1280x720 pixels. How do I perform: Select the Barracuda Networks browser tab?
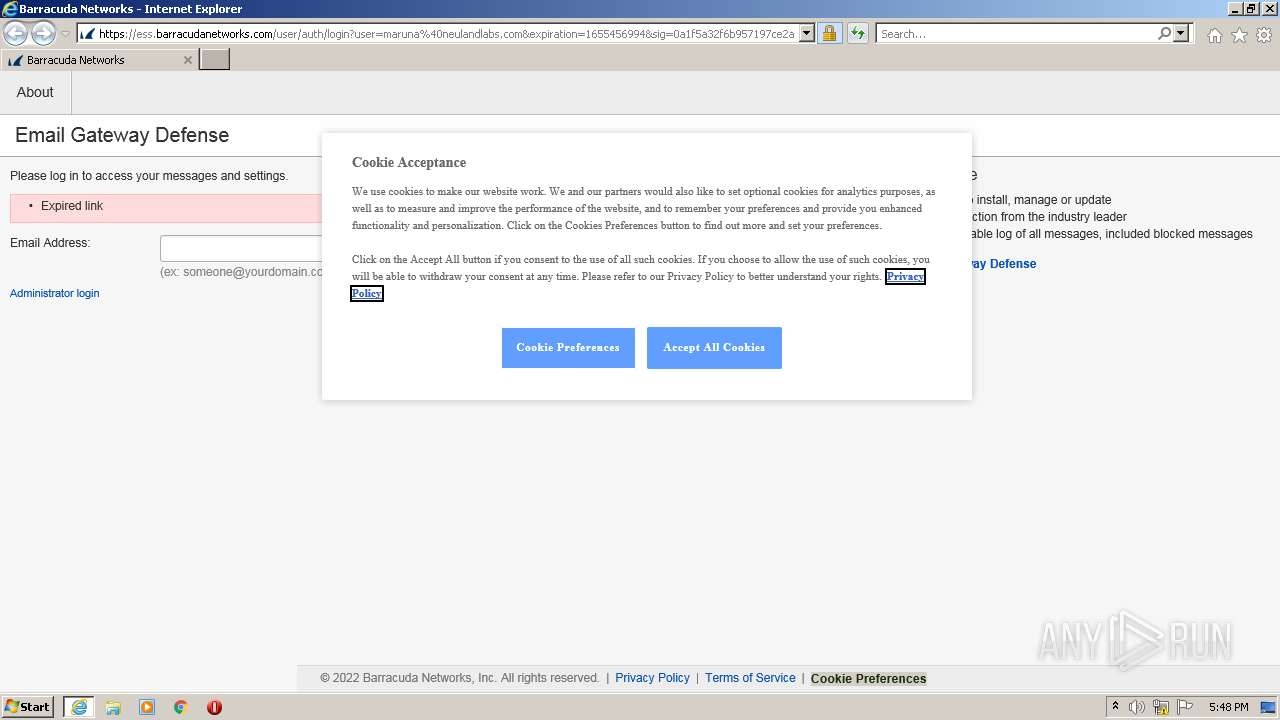pos(99,60)
